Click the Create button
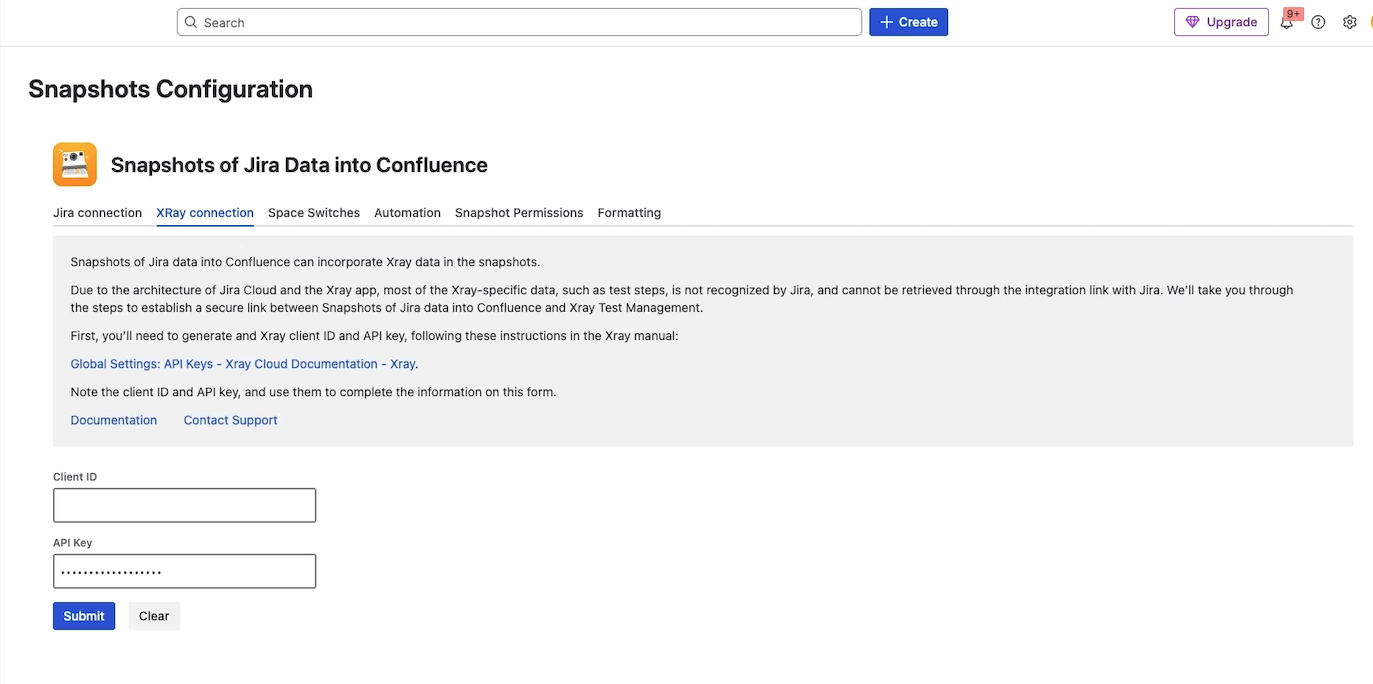Screen dimensions: 1373x684 908,22
